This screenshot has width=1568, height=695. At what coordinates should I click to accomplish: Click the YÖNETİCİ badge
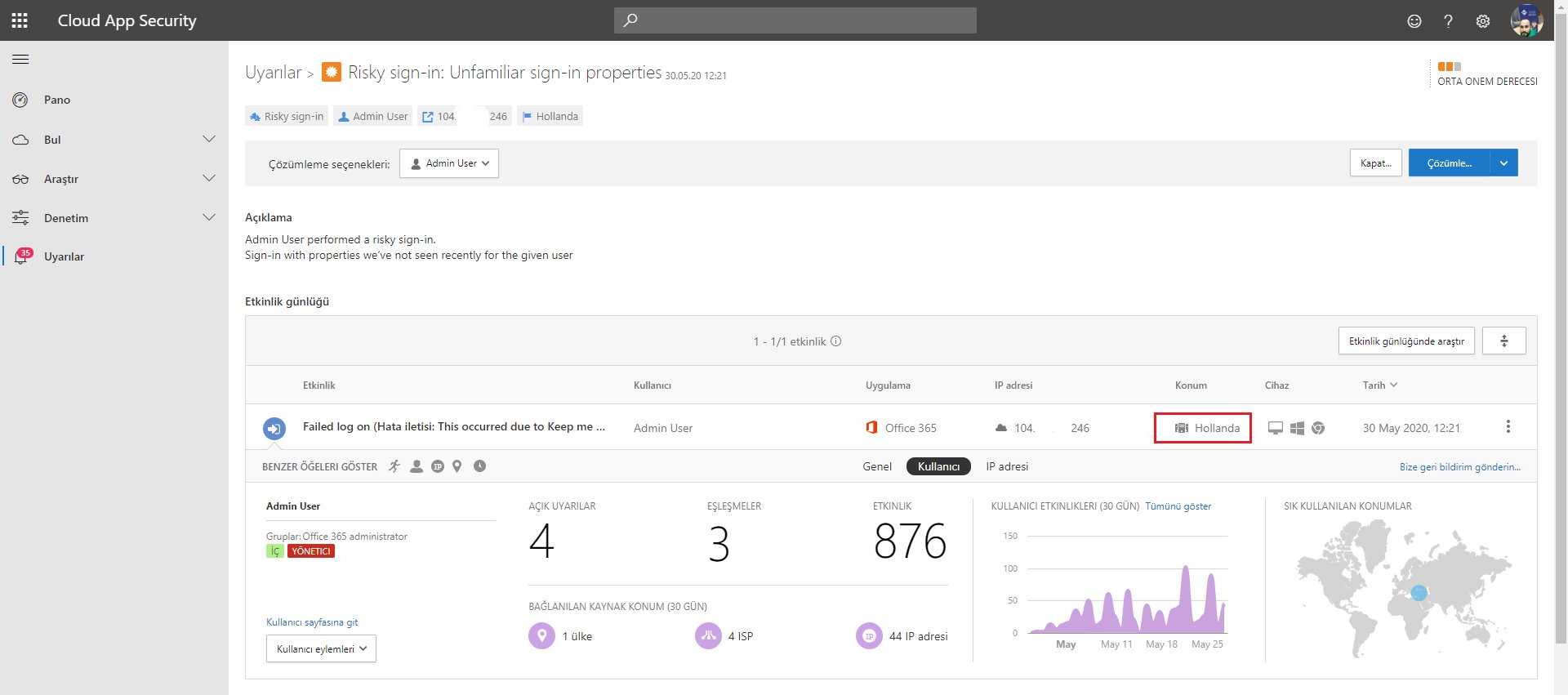pyautogui.click(x=311, y=551)
